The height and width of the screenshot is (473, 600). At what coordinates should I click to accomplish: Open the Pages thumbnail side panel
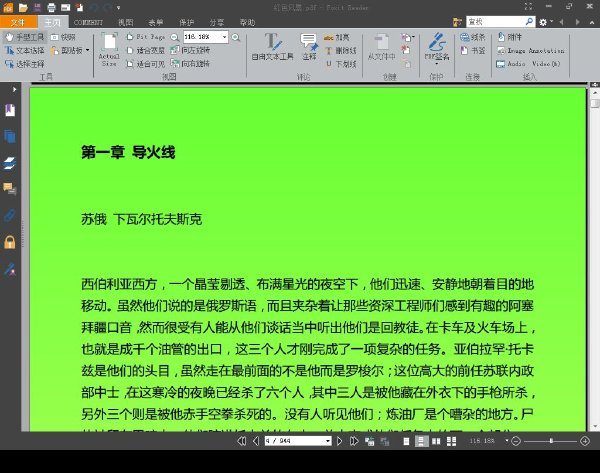tap(10, 136)
